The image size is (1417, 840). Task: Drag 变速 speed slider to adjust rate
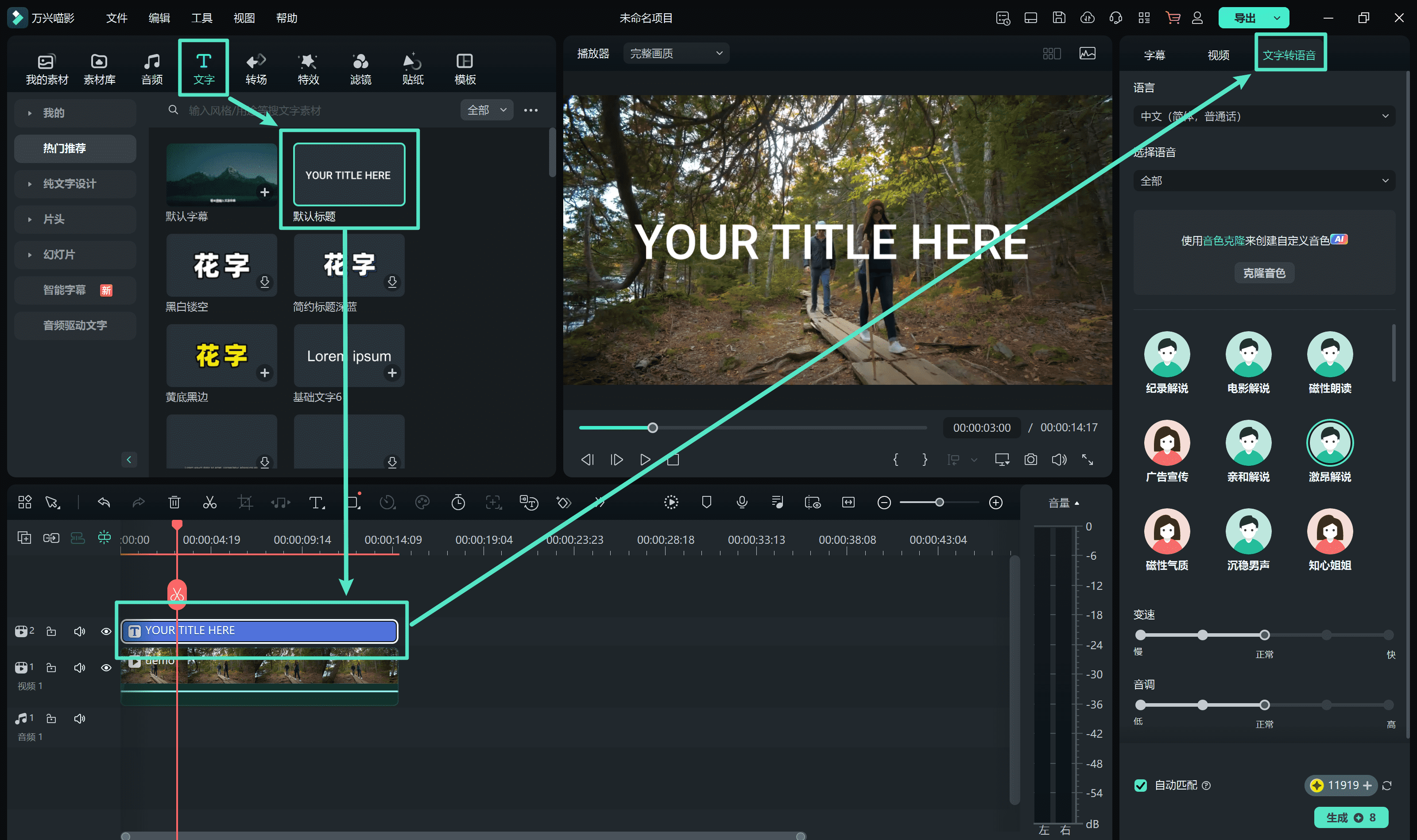1265,635
